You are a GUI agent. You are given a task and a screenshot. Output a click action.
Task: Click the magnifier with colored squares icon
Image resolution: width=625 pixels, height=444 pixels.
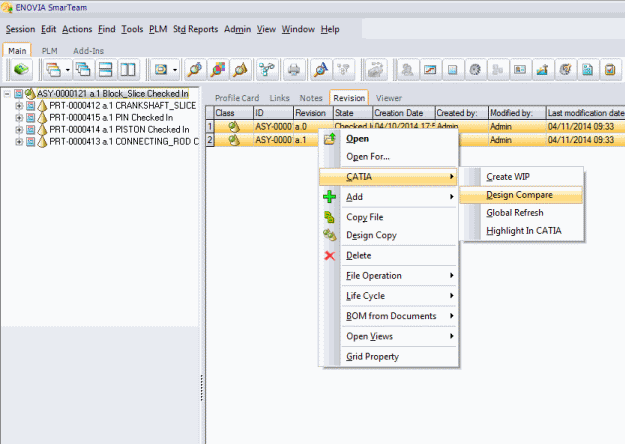[218, 70]
